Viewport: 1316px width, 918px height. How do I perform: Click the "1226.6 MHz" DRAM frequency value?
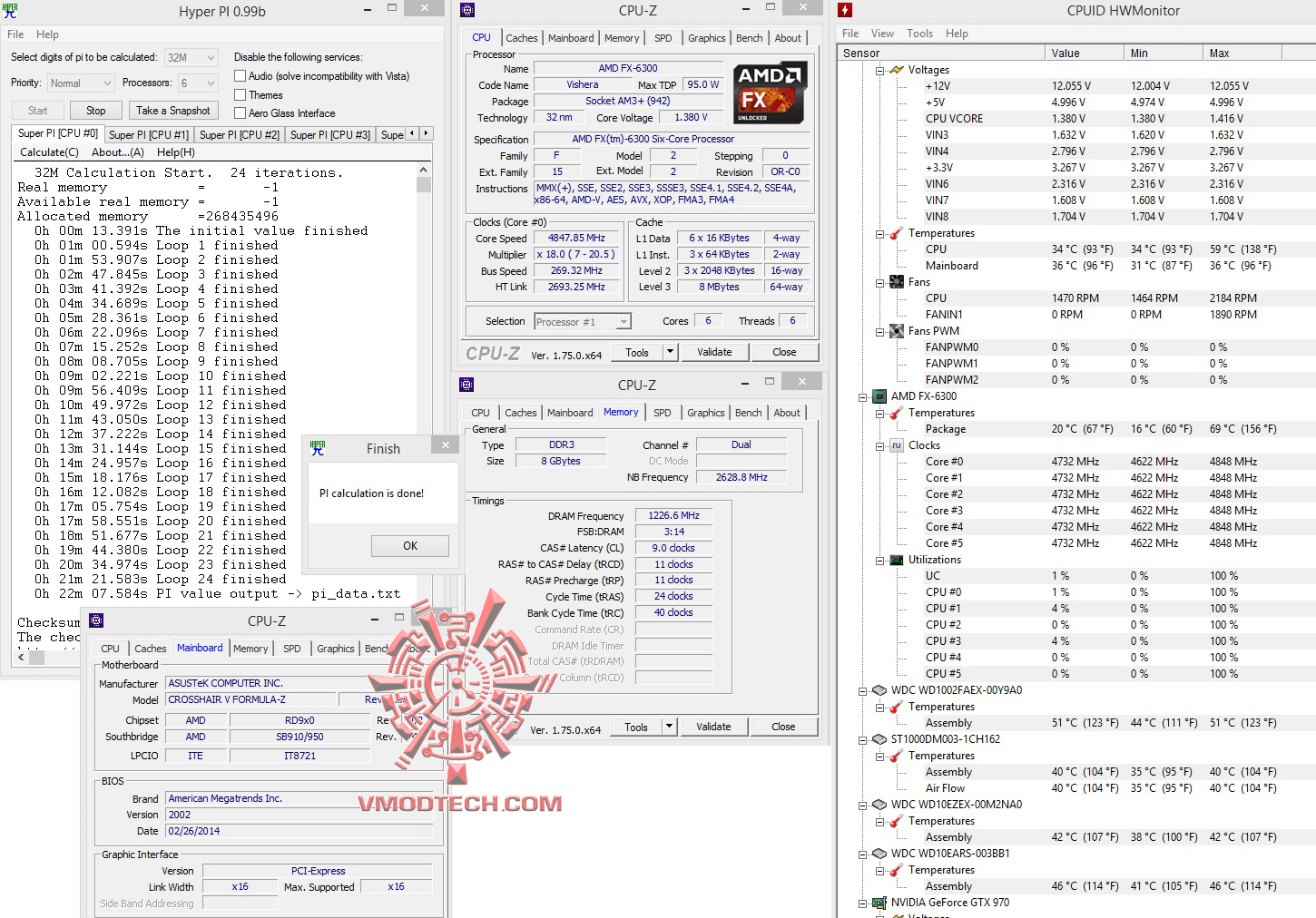click(673, 515)
